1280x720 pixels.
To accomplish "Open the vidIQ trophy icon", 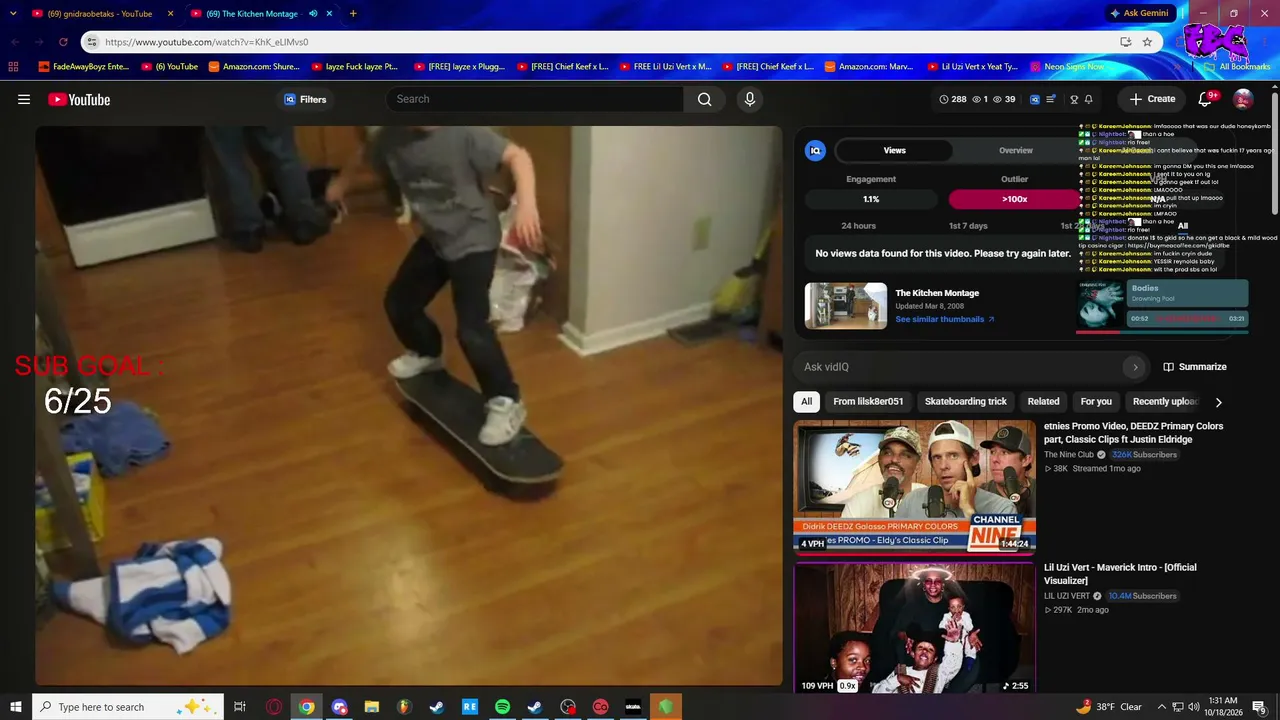I will coord(1074,99).
